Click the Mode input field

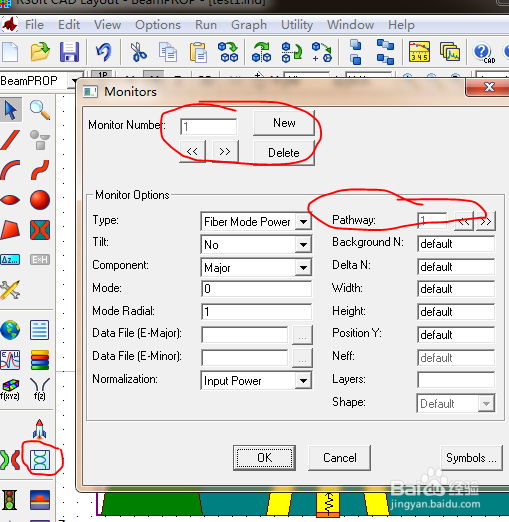[x=256, y=288]
